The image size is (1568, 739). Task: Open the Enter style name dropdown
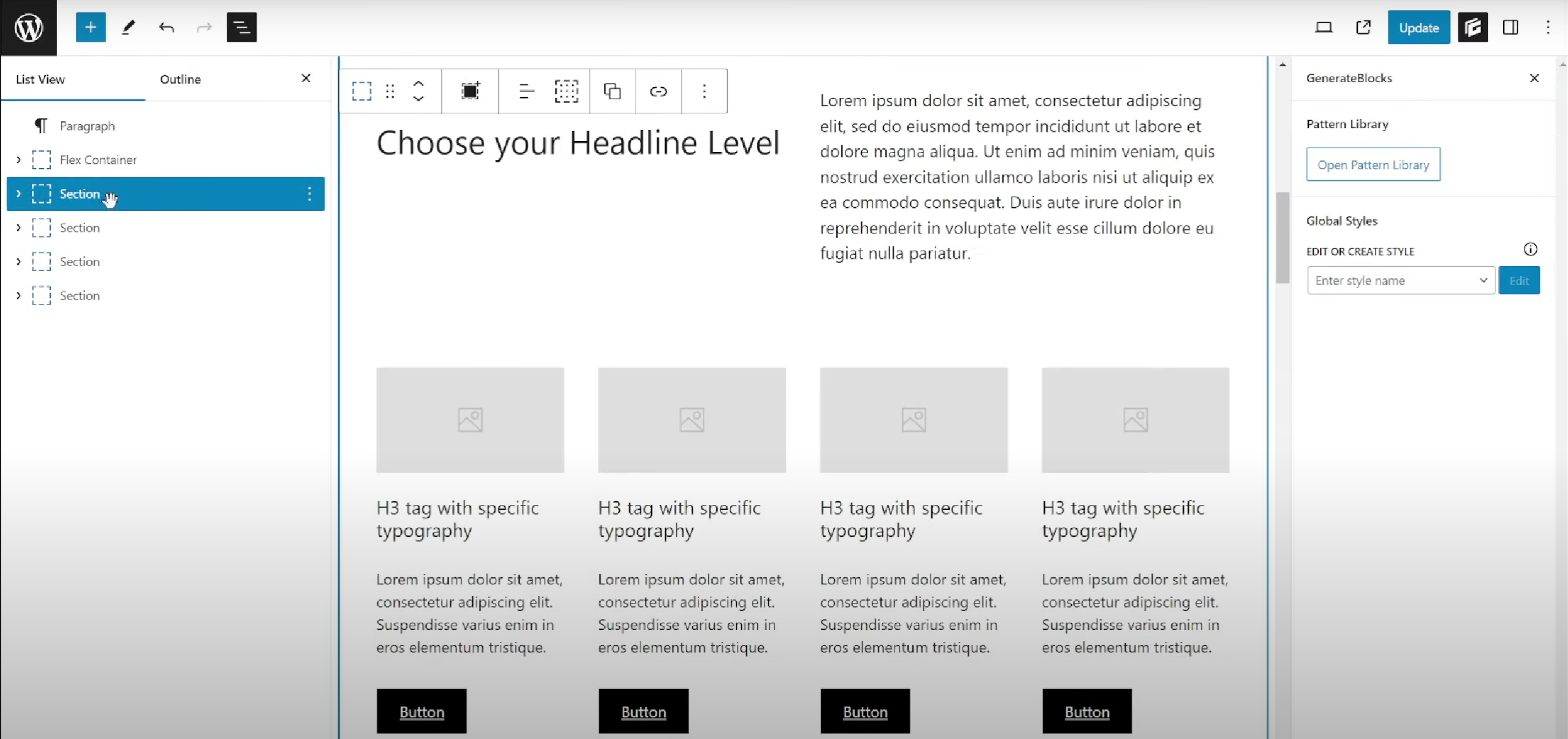(x=1483, y=281)
